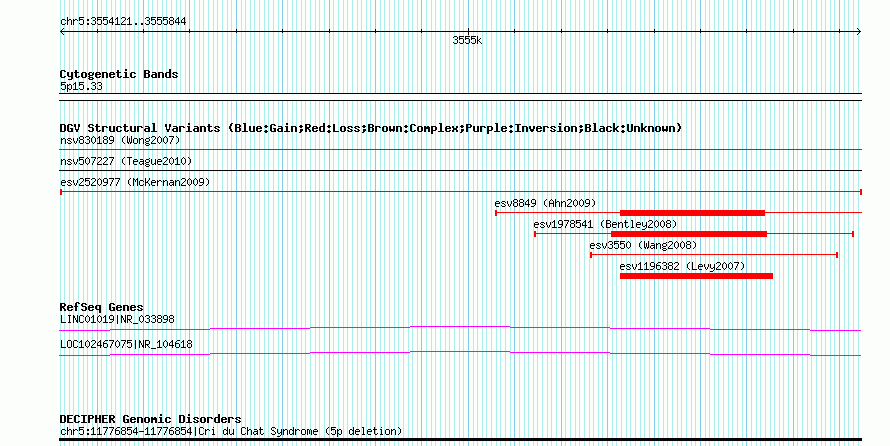Click the 3555k ruler position label

click(x=467, y=40)
